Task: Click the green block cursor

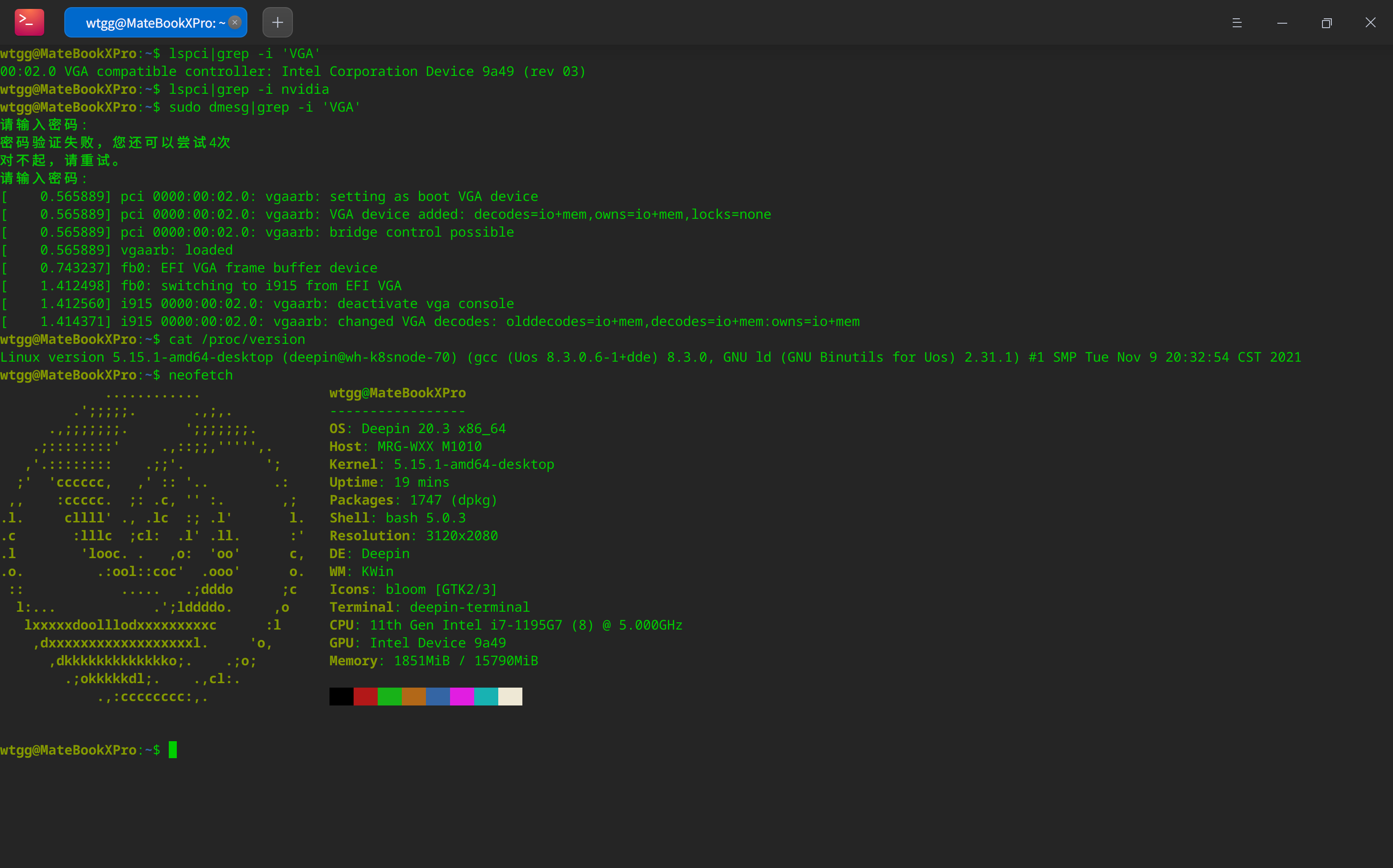Action: [173, 749]
